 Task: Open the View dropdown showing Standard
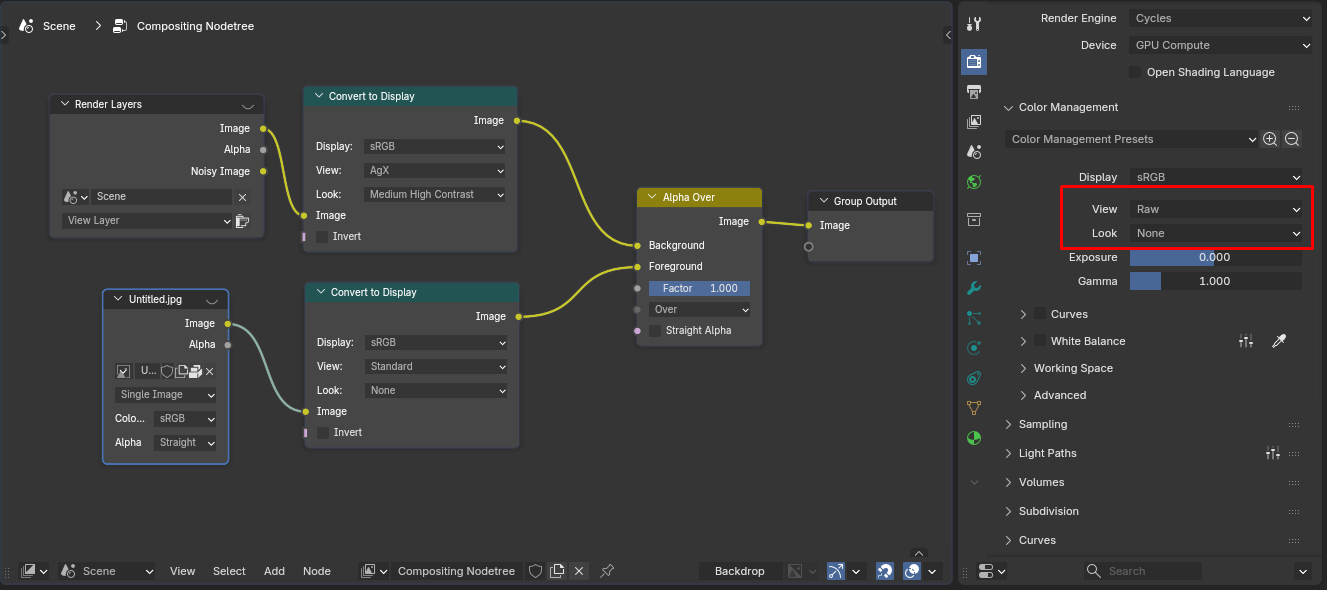click(437, 367)
